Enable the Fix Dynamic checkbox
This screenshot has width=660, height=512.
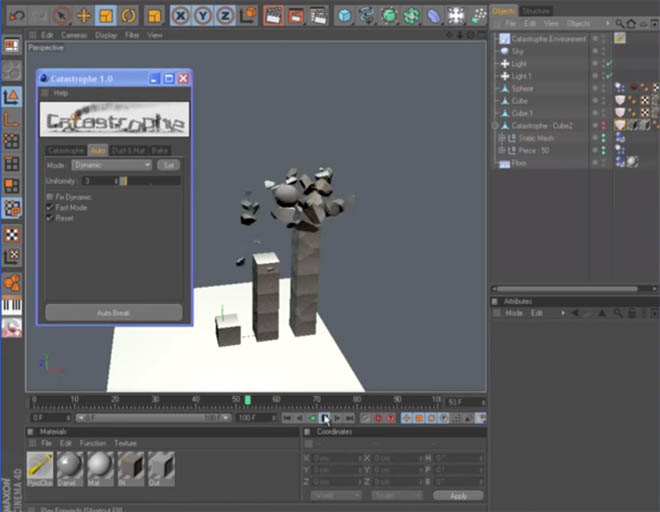point(50,197)
